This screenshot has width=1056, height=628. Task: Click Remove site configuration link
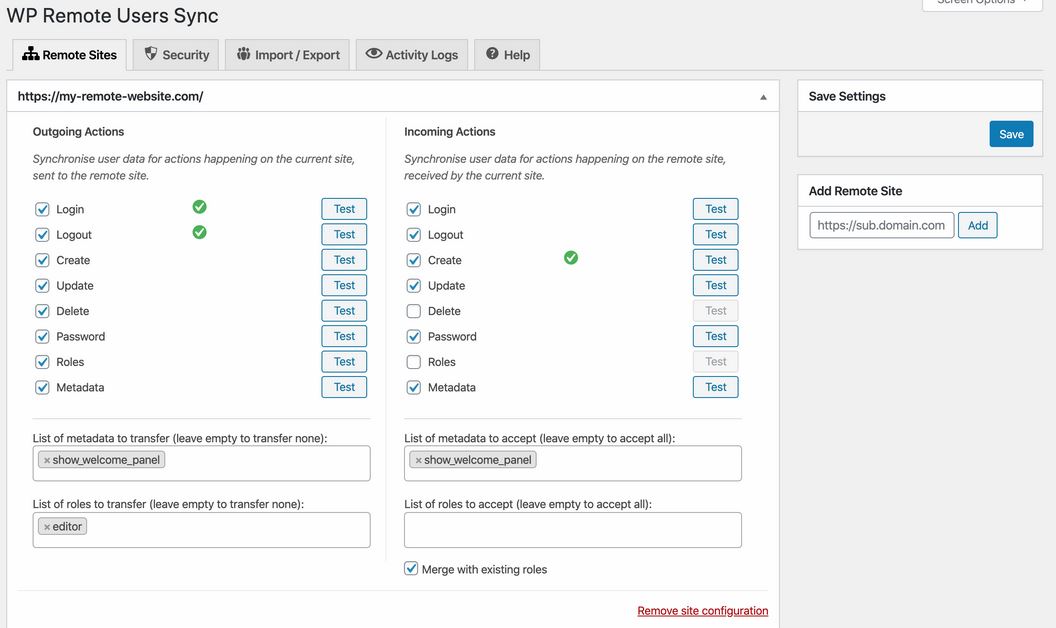tap(702, 610)
